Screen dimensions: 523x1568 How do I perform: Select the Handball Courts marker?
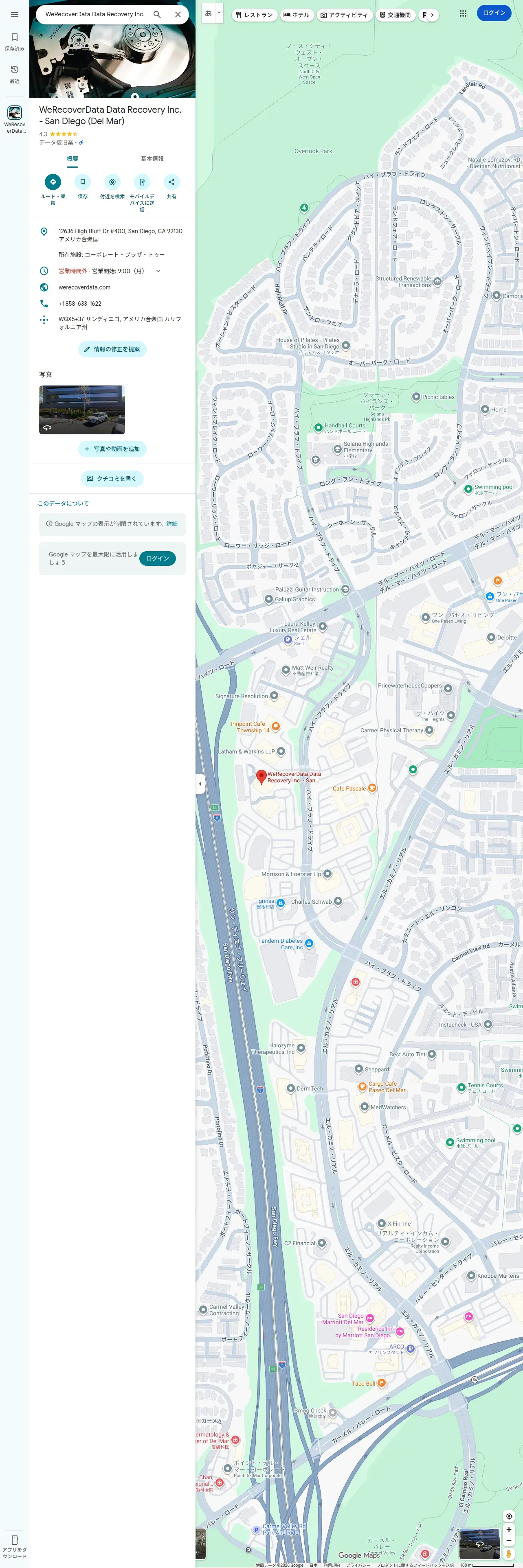point(318,427)
